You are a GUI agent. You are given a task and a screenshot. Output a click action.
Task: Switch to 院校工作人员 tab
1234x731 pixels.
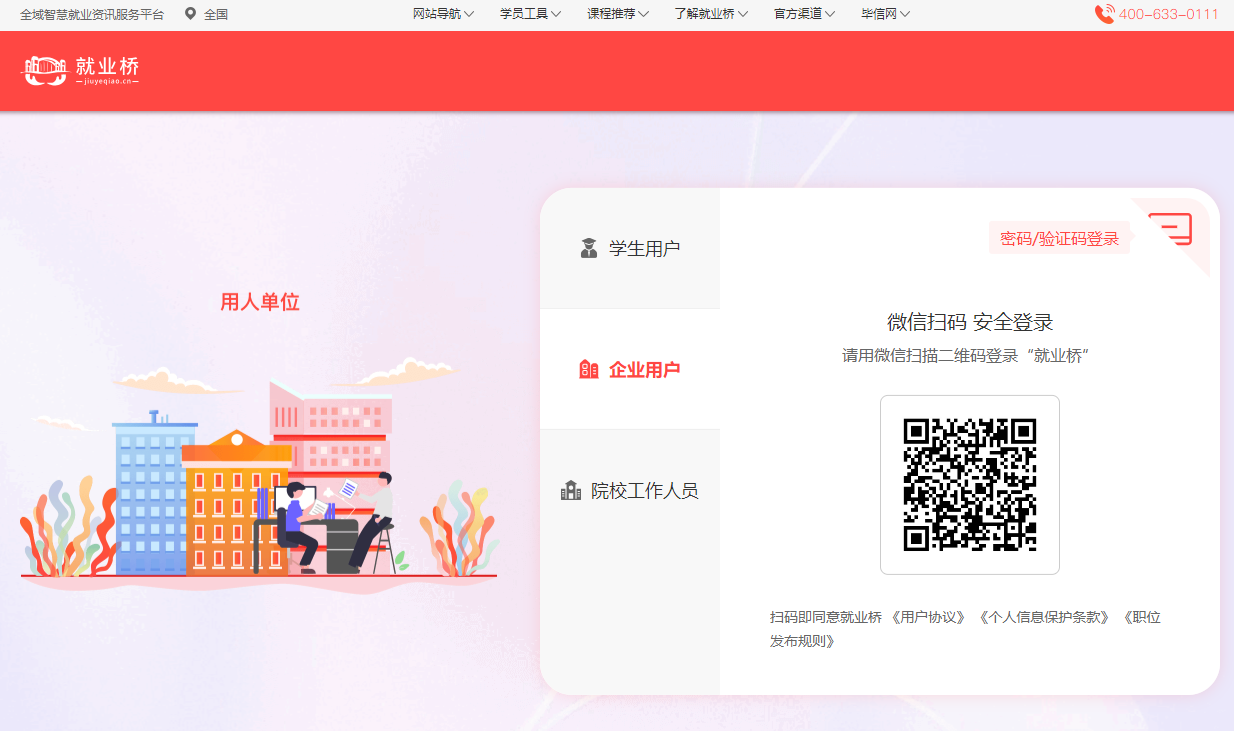(630, 491)
